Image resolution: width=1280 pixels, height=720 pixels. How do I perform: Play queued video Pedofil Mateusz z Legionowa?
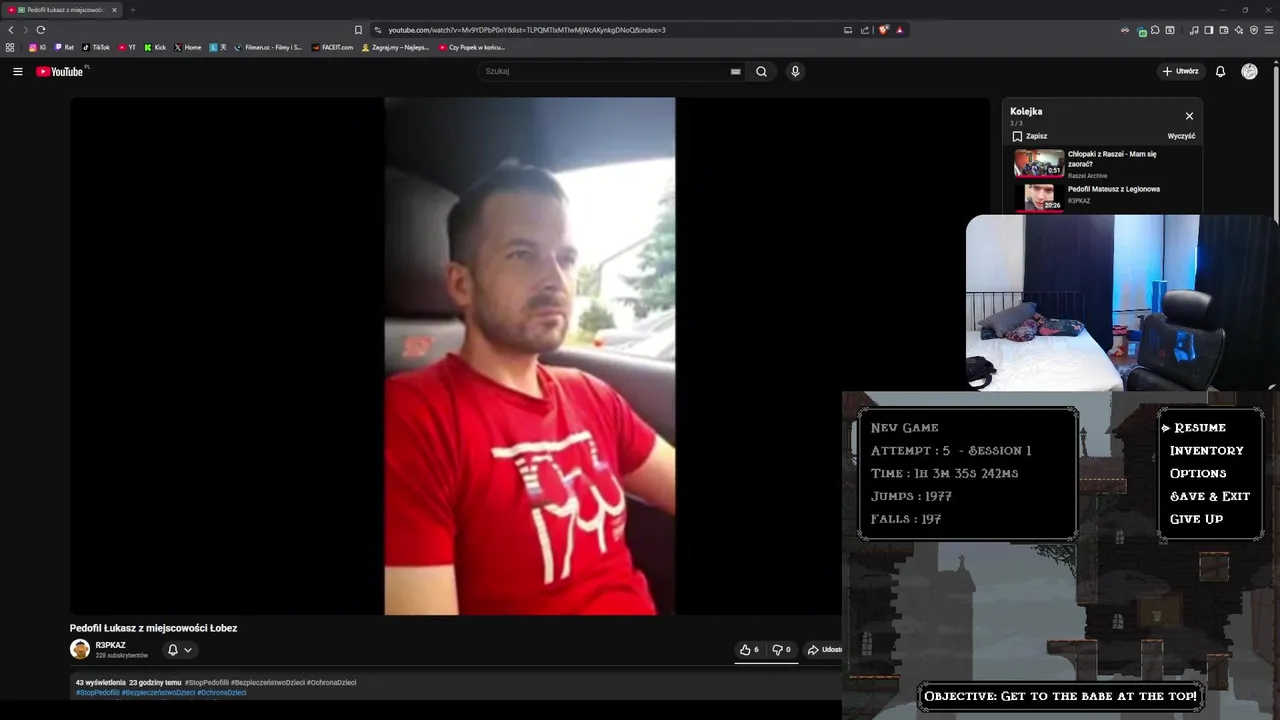tap(1102, 196)
